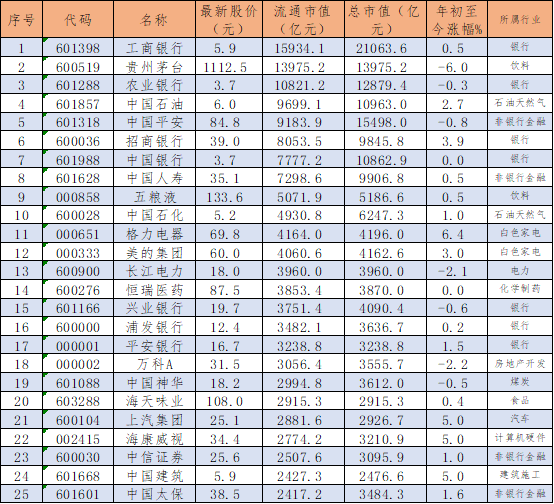This screenshot has height=504, width=554.
Task: Select the 年初至今涨幅% header
Action: (x=457, y=19)
